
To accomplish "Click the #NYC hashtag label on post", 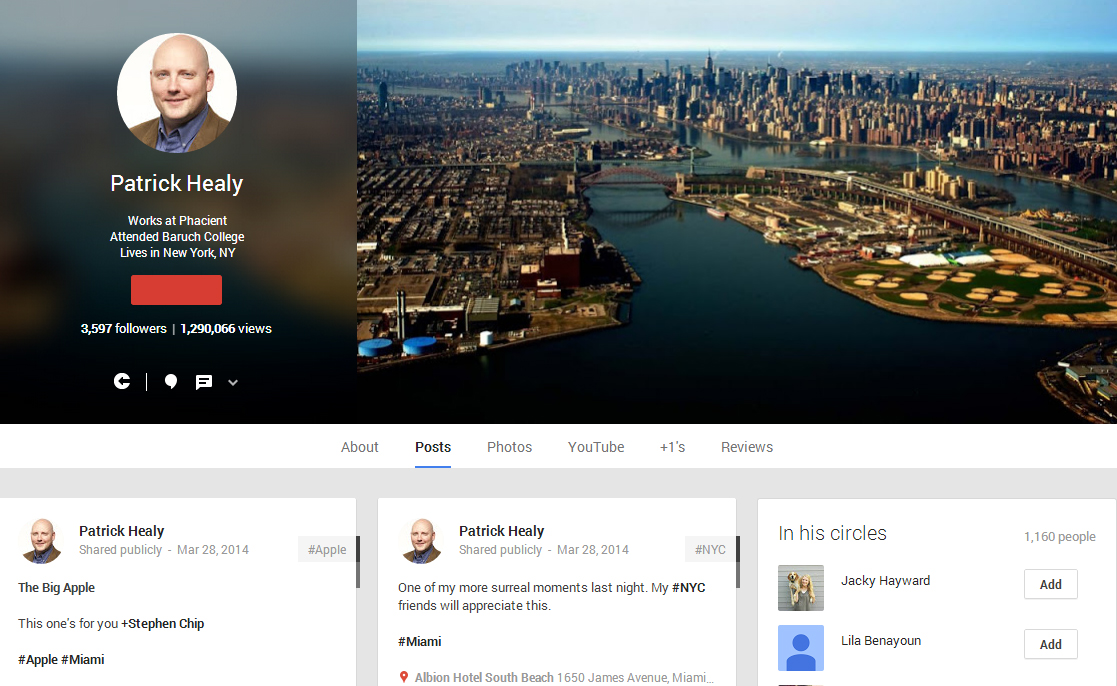I will [x=710, y=549].
